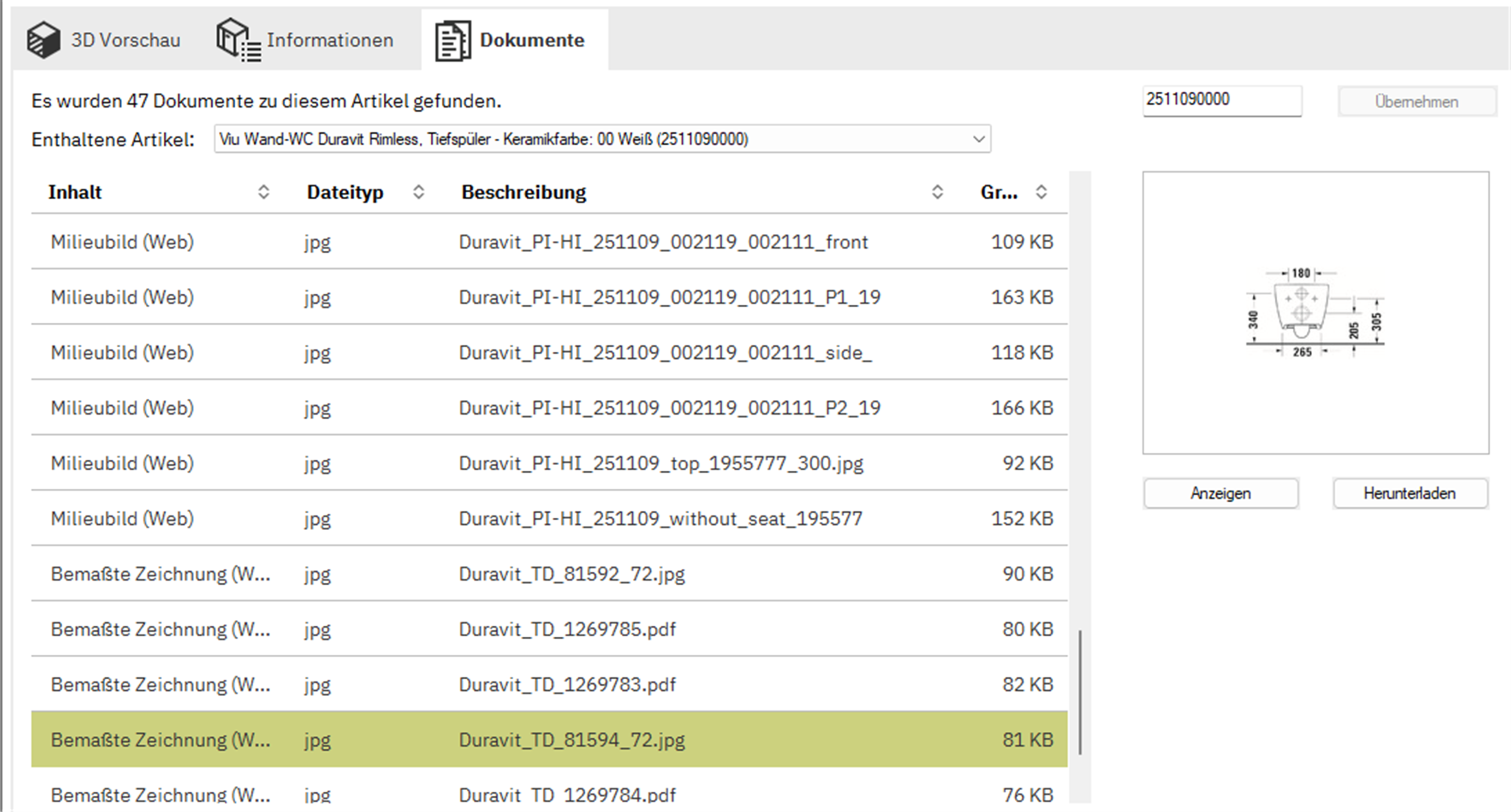Viewport: 1511px width, 812px height.
Task: Click Bemaßte Zeichnung in the 90 KB row
Action: (x=161, y=574)
